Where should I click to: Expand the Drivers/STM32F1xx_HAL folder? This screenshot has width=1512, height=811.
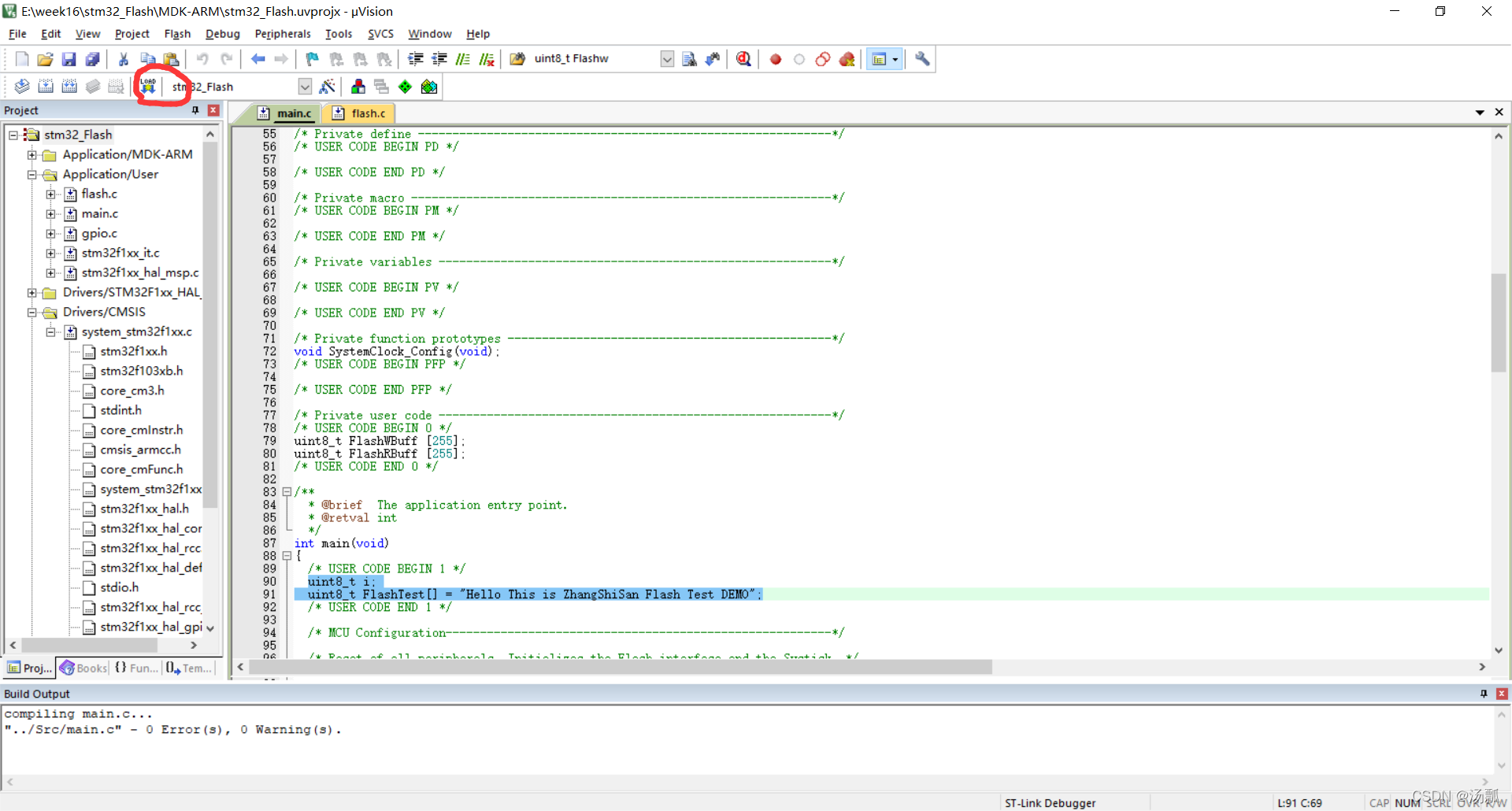click(x=32, y=292)
